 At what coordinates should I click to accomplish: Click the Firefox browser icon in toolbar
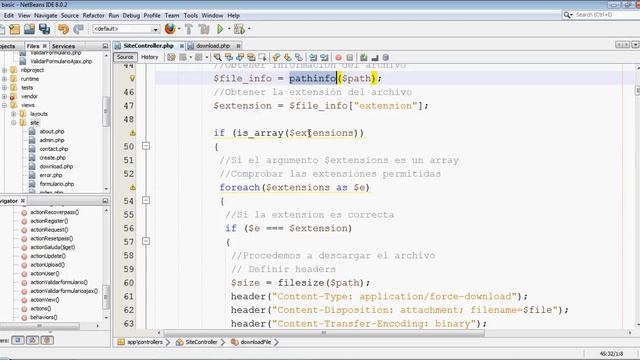pyautogui.click(x=170, y=29)
